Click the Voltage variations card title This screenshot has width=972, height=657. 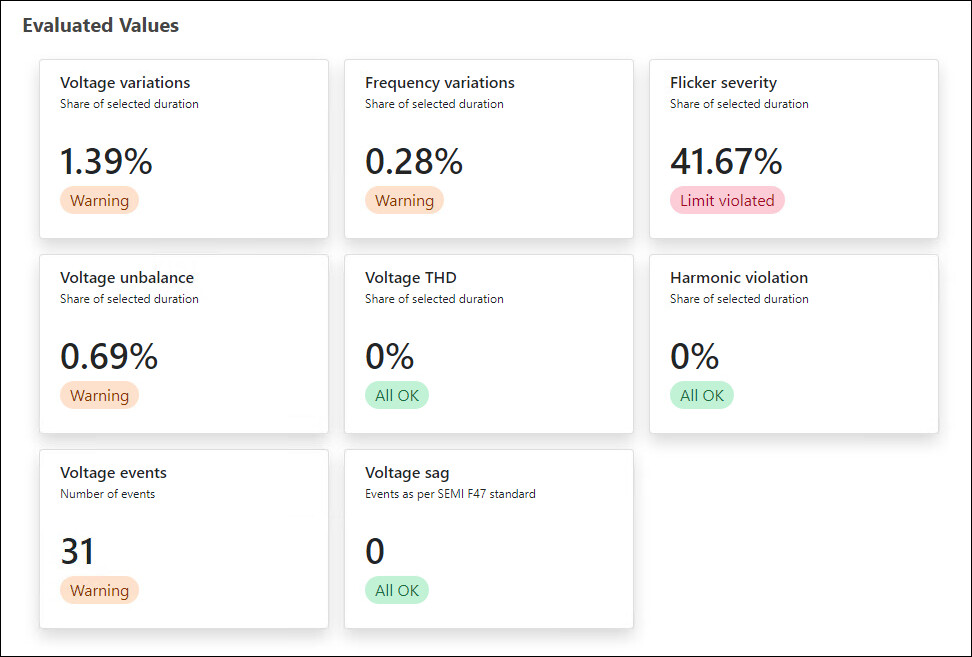(x=125, y=83)
